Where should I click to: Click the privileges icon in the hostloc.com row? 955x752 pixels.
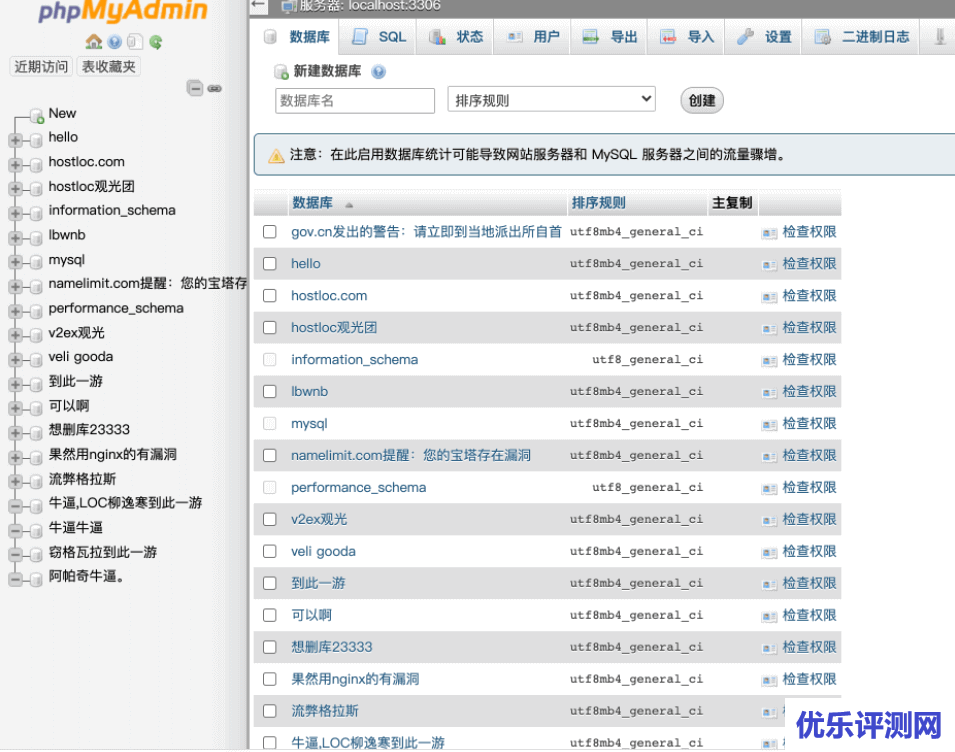(769, 297)
